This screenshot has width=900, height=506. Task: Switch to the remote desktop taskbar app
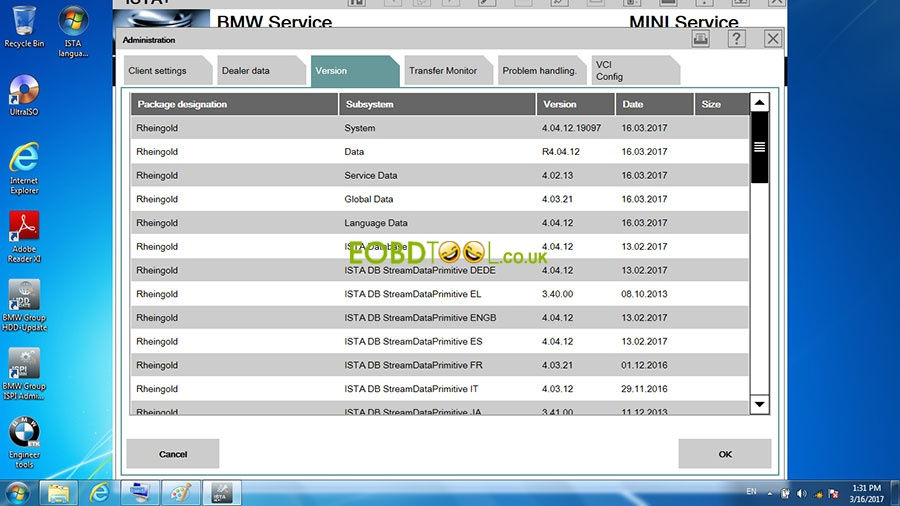coord(139,493)
